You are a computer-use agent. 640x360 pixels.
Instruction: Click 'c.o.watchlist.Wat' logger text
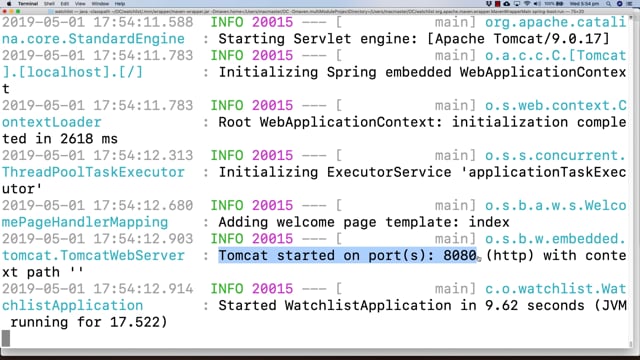tap(556, 289)
